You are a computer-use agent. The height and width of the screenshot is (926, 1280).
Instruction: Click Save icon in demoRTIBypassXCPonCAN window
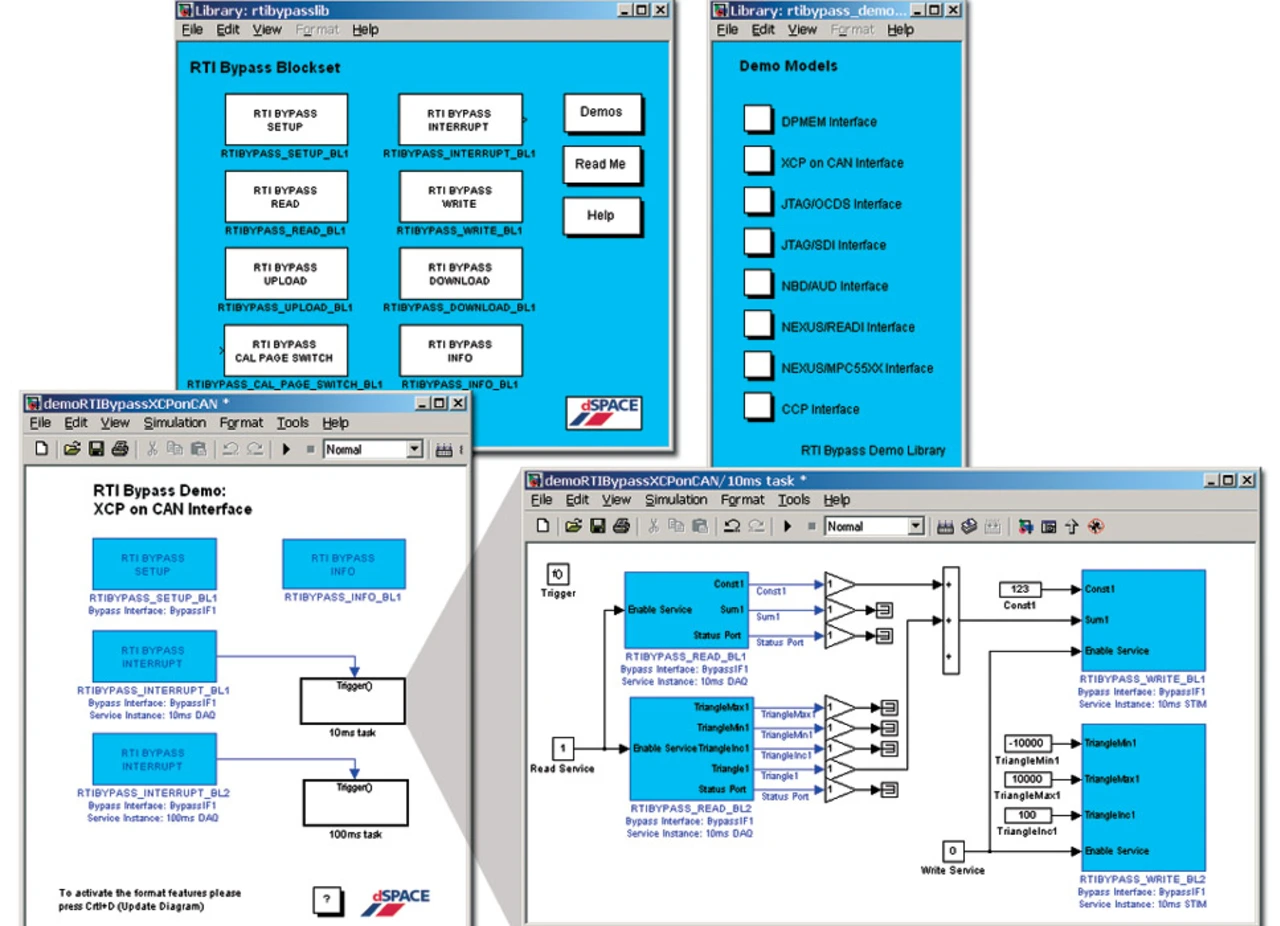point(96,449)
